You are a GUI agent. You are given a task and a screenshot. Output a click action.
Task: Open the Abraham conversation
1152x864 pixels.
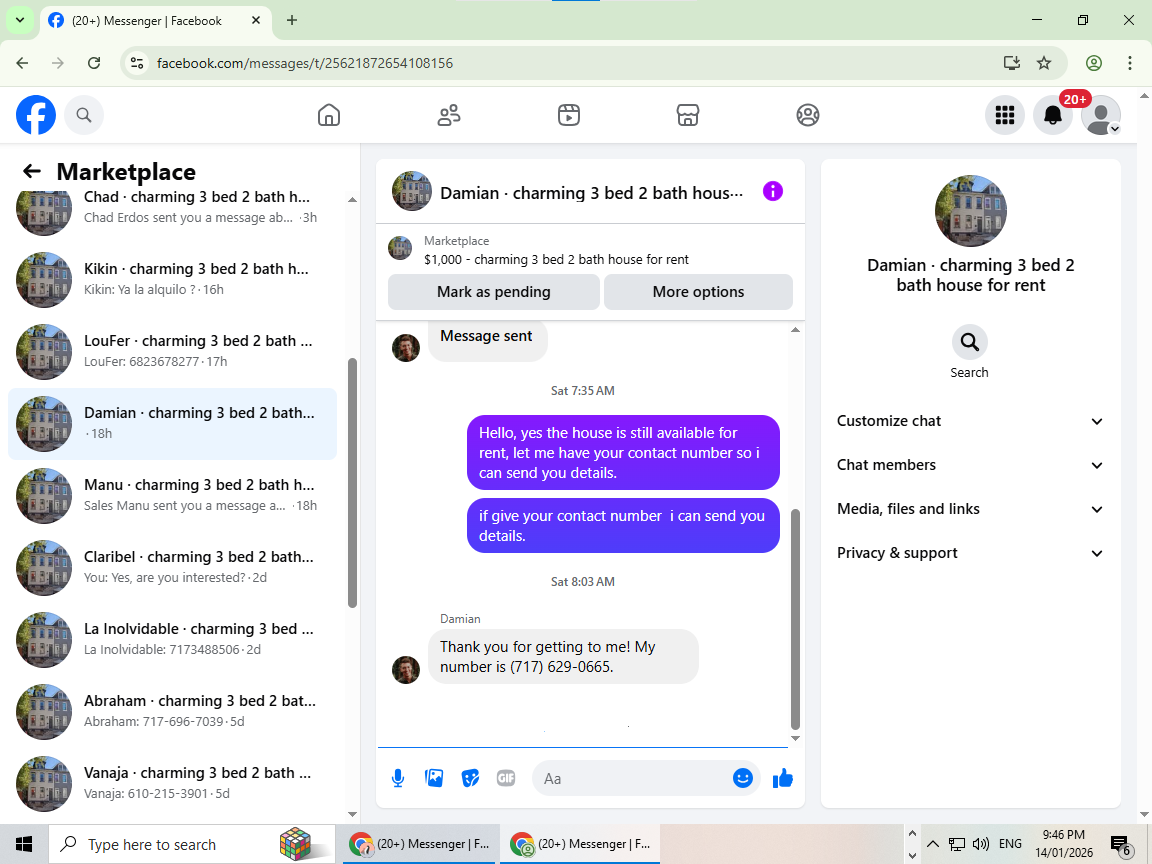(172, 712)
